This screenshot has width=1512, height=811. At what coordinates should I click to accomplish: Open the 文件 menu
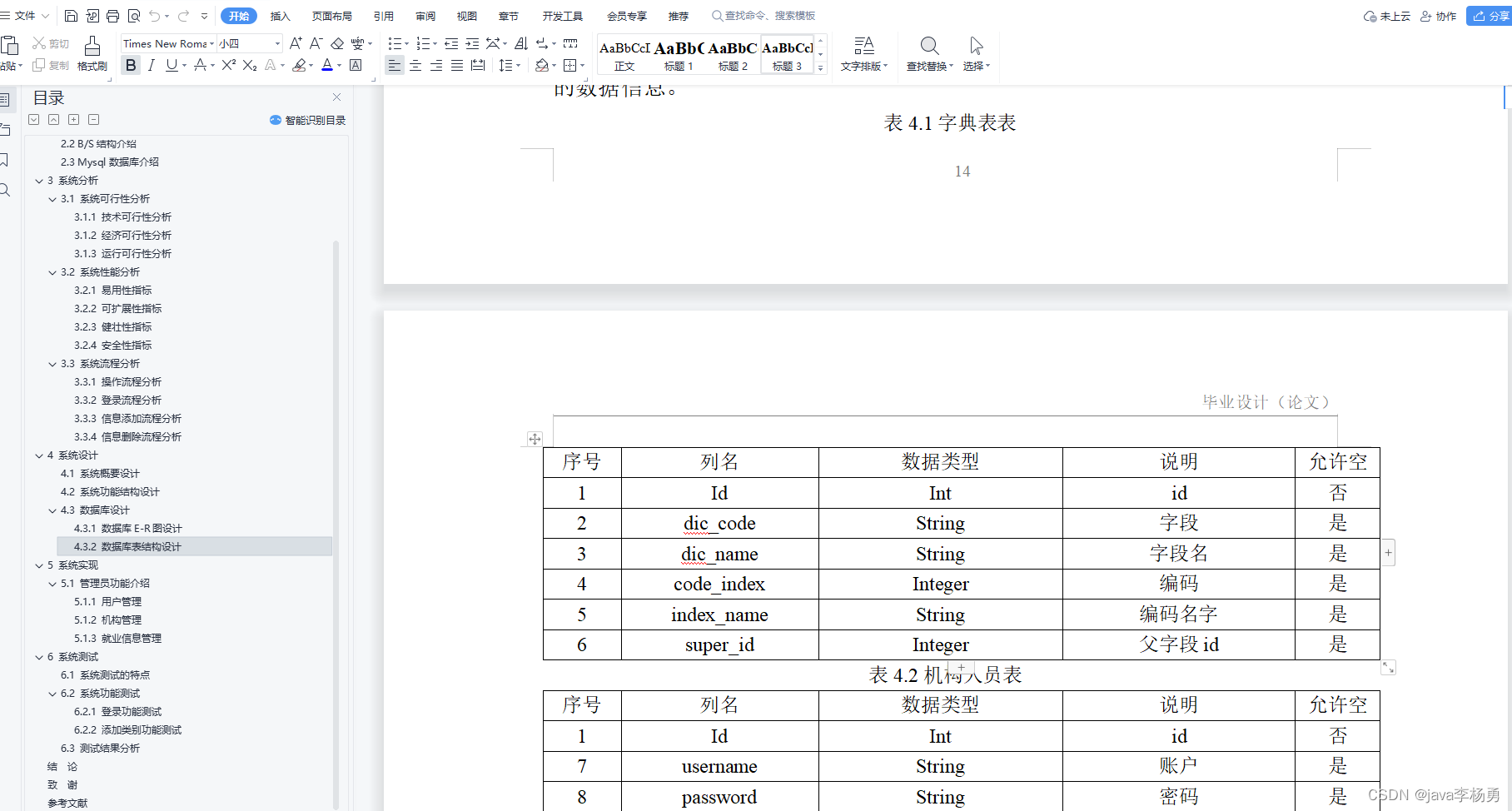point(25,16)
